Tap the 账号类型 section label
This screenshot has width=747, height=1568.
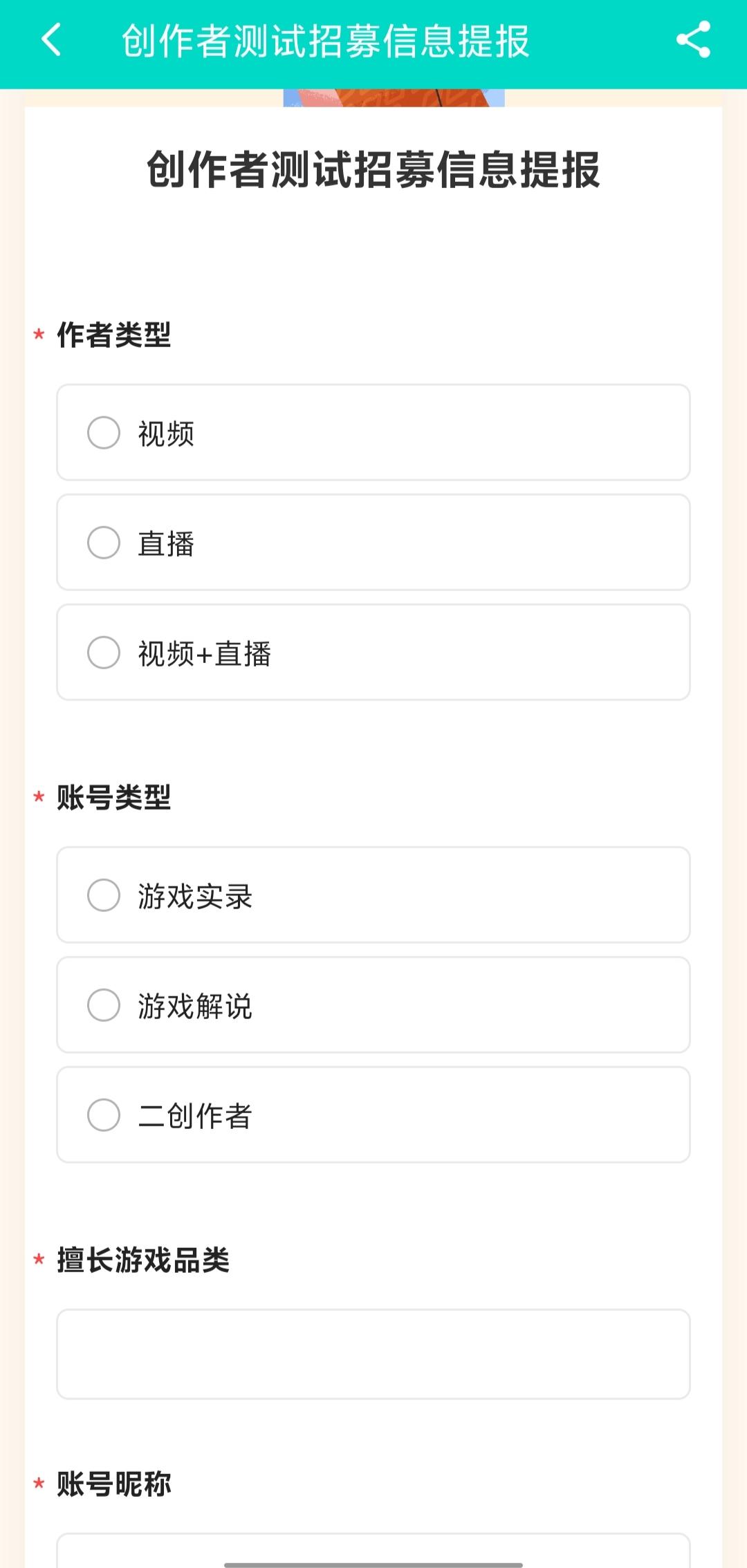pos(114,798)
